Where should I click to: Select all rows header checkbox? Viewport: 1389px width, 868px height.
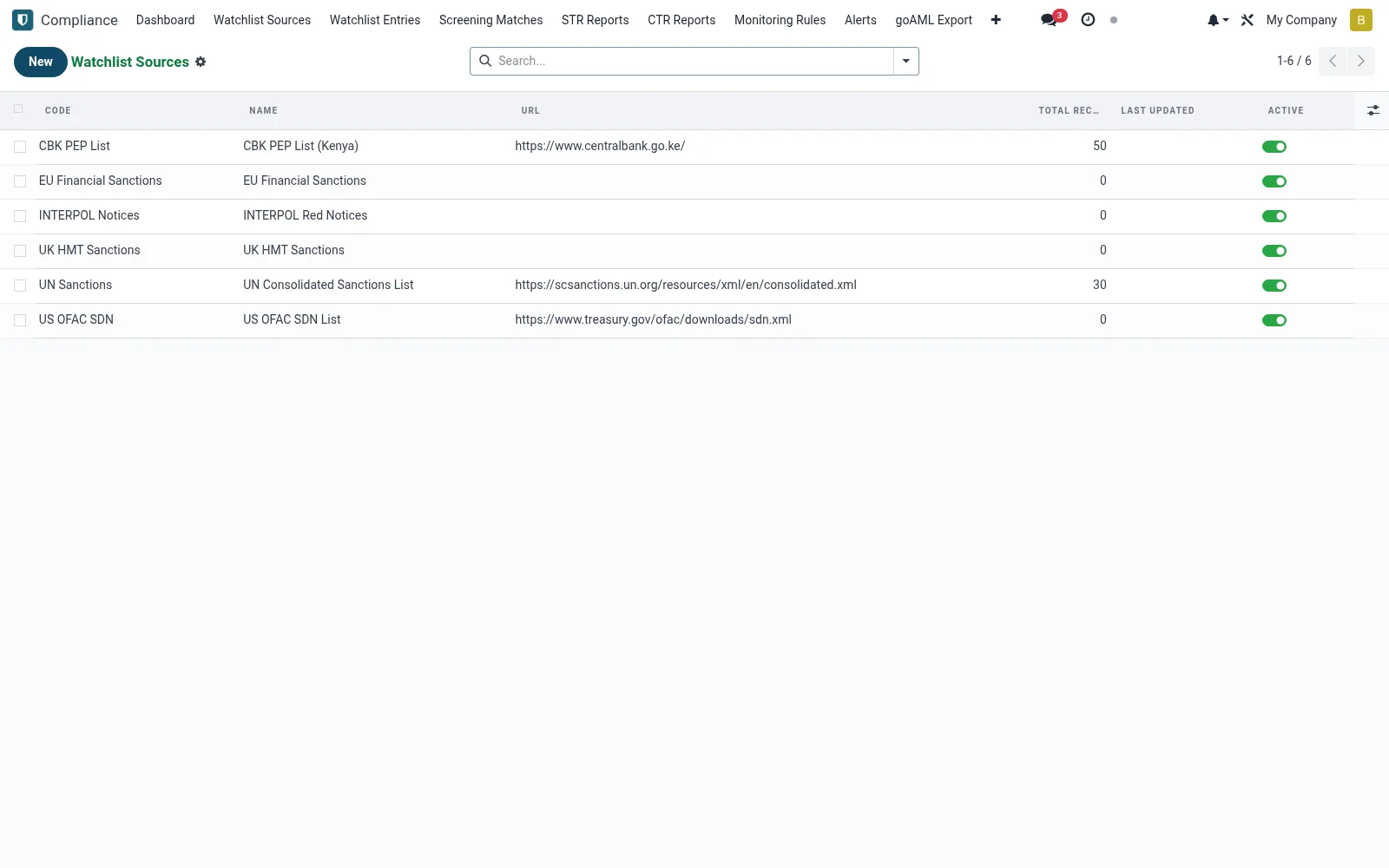18,108
